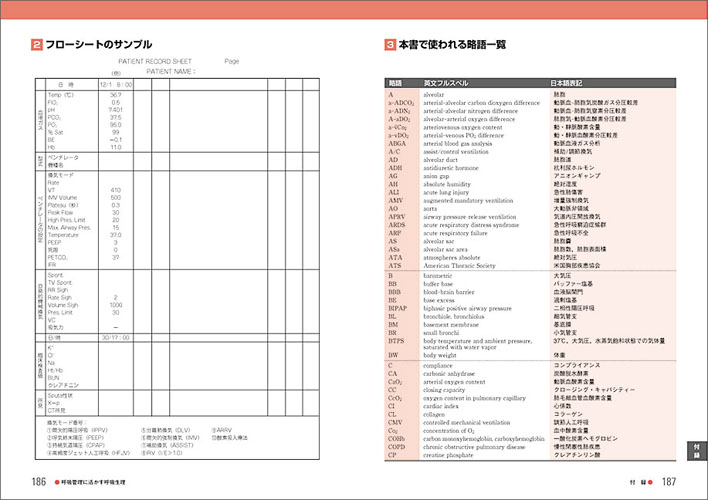Click the 本書で使われる略語一覧 heading
This screenshot has height=500, width=708.
[459, 44]
